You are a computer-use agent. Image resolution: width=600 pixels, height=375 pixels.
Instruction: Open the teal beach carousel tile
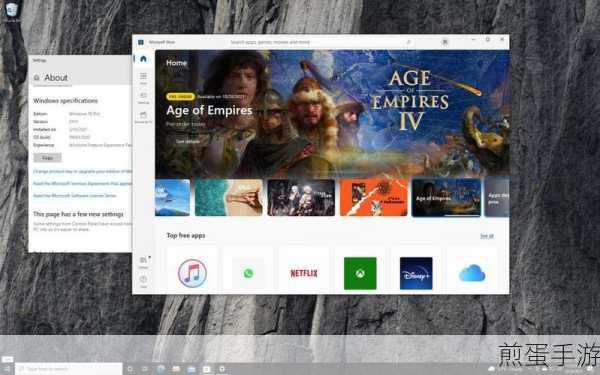coord(229,197)
